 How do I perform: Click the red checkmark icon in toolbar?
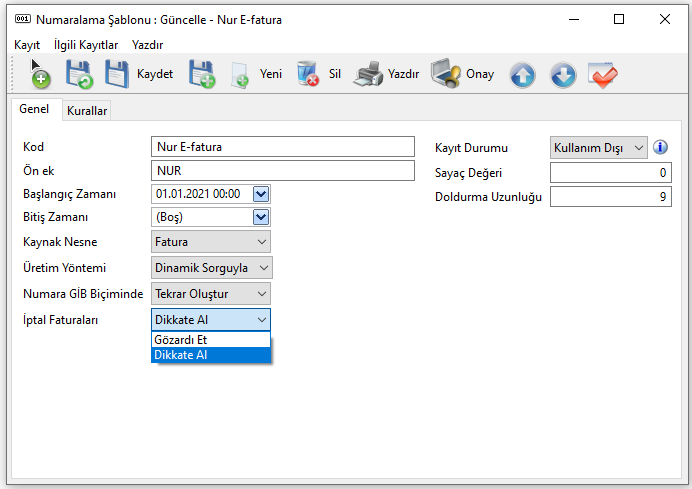pos(604,75)
